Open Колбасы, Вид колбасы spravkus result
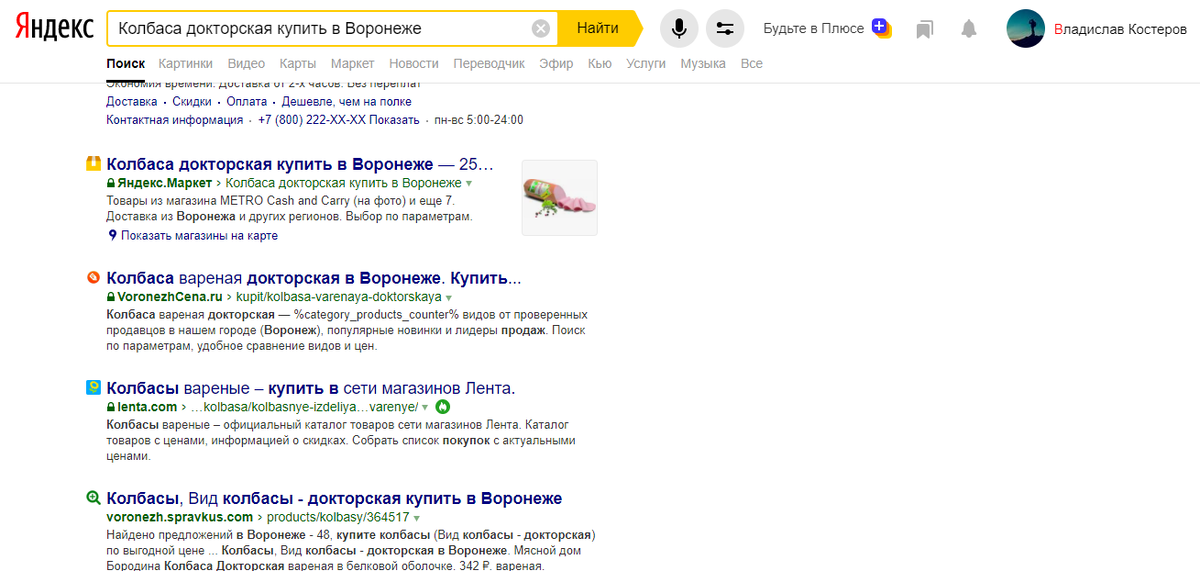The image size is (1200, 571). [x=334, y=498]
